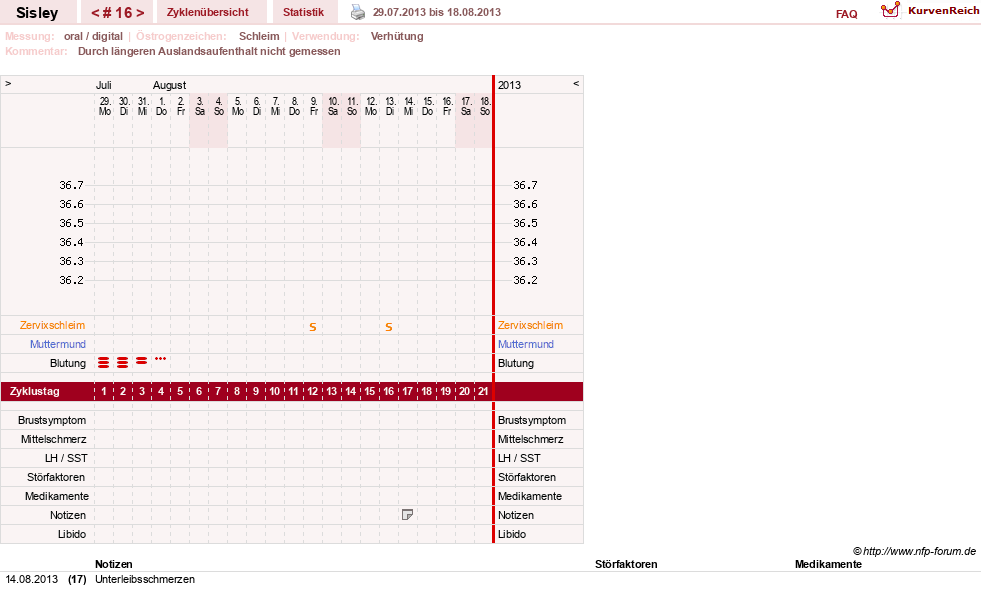Click the right Muttermund row label
Screen dimensions: 981x603
coord(526,344)
